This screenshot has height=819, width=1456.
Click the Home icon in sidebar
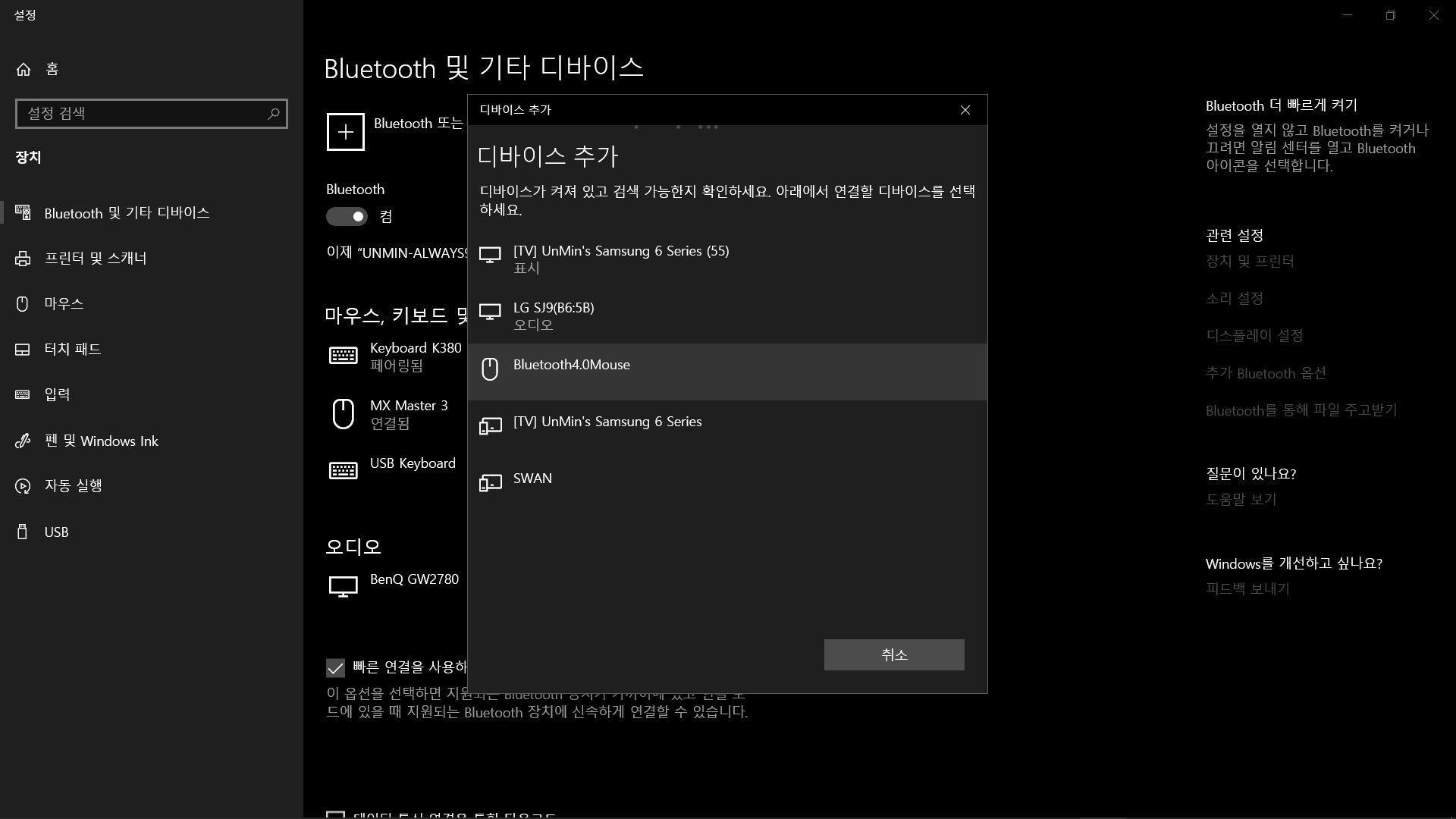[x=24, y=69]
